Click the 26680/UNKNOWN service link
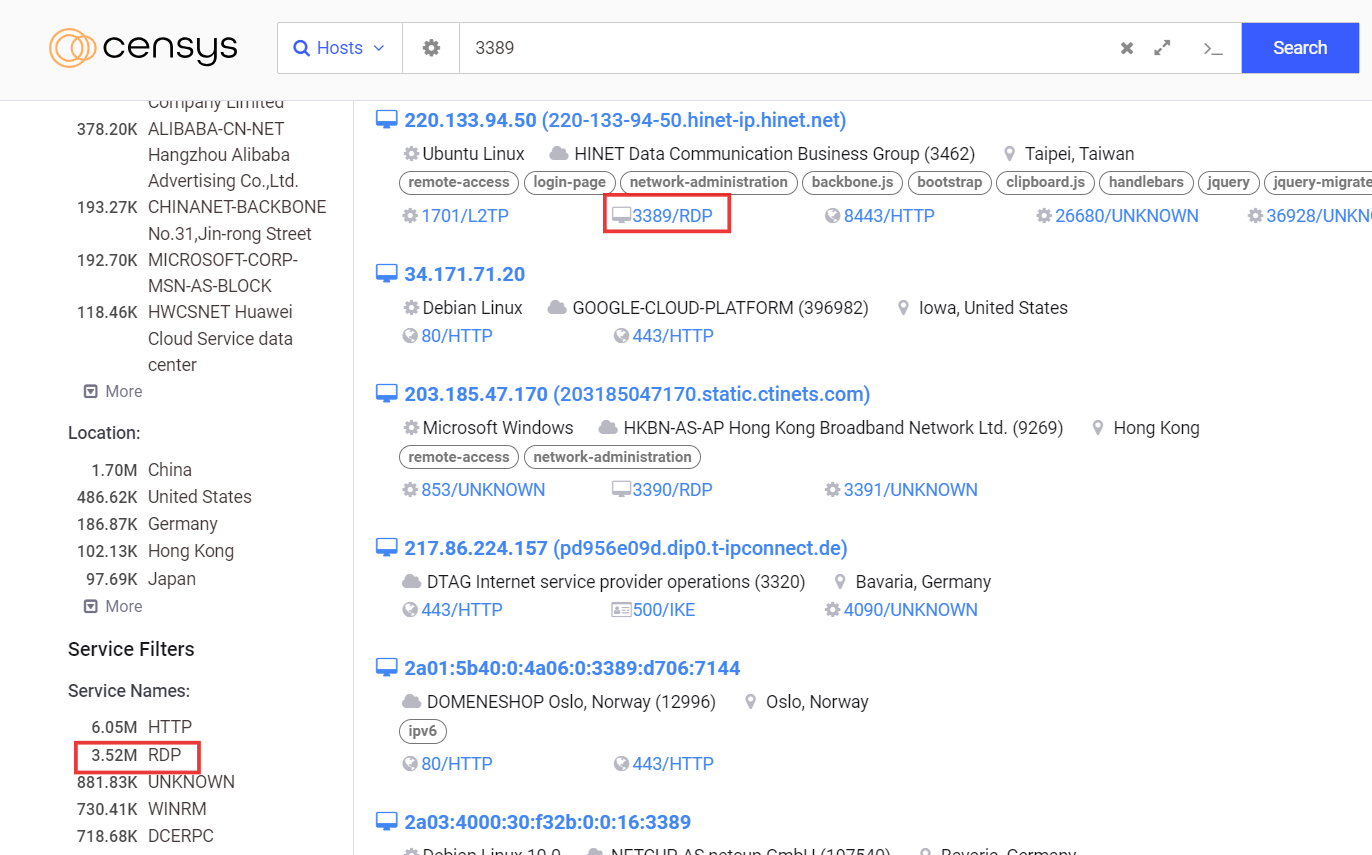Image resolution: width=1372 pixels, height=855 pixels. coord(1126,216)
